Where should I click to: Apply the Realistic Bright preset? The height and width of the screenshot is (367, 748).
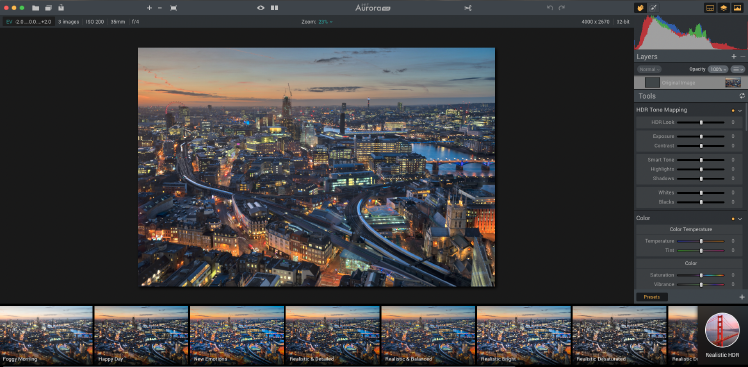(524, 335)
